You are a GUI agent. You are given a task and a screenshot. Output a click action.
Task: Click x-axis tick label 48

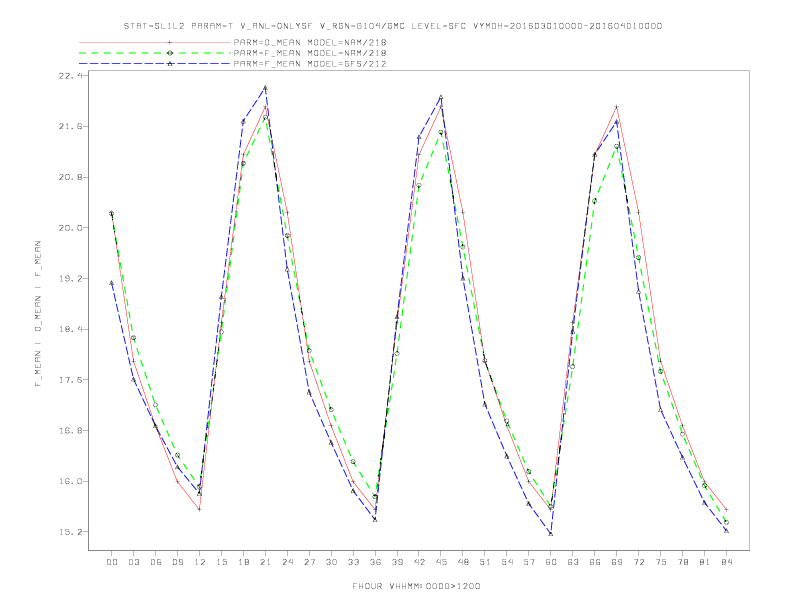[x=463, y=562]
